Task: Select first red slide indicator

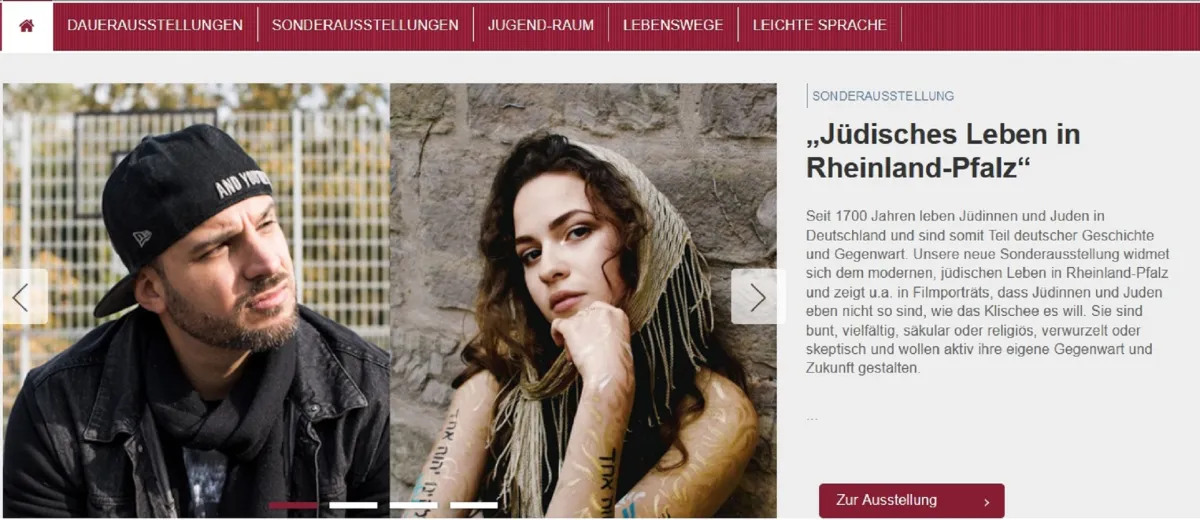Action: click(x=293, y=505)
